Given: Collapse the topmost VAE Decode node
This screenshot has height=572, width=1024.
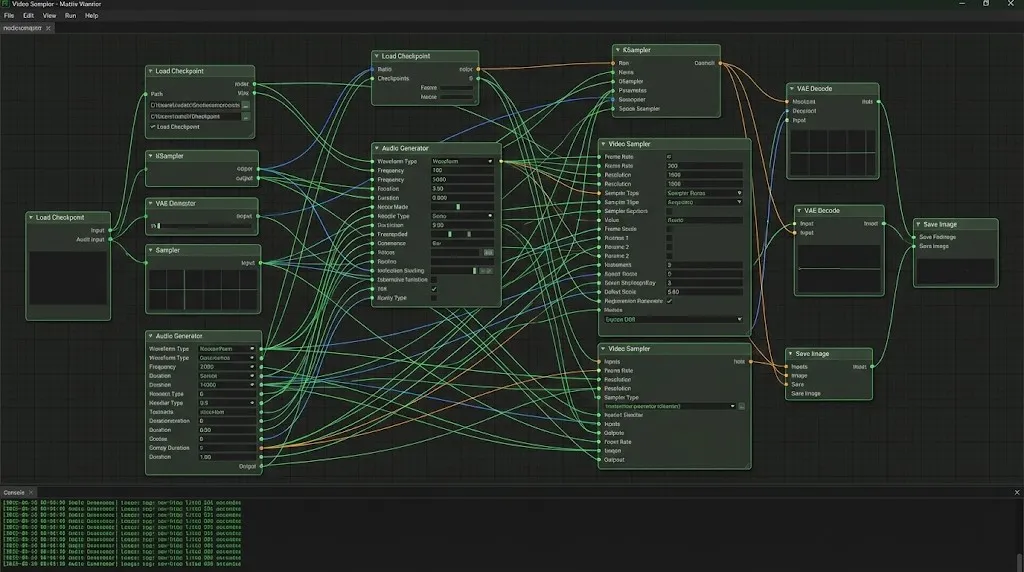Looking at the screenshot, I should [792, 89].
